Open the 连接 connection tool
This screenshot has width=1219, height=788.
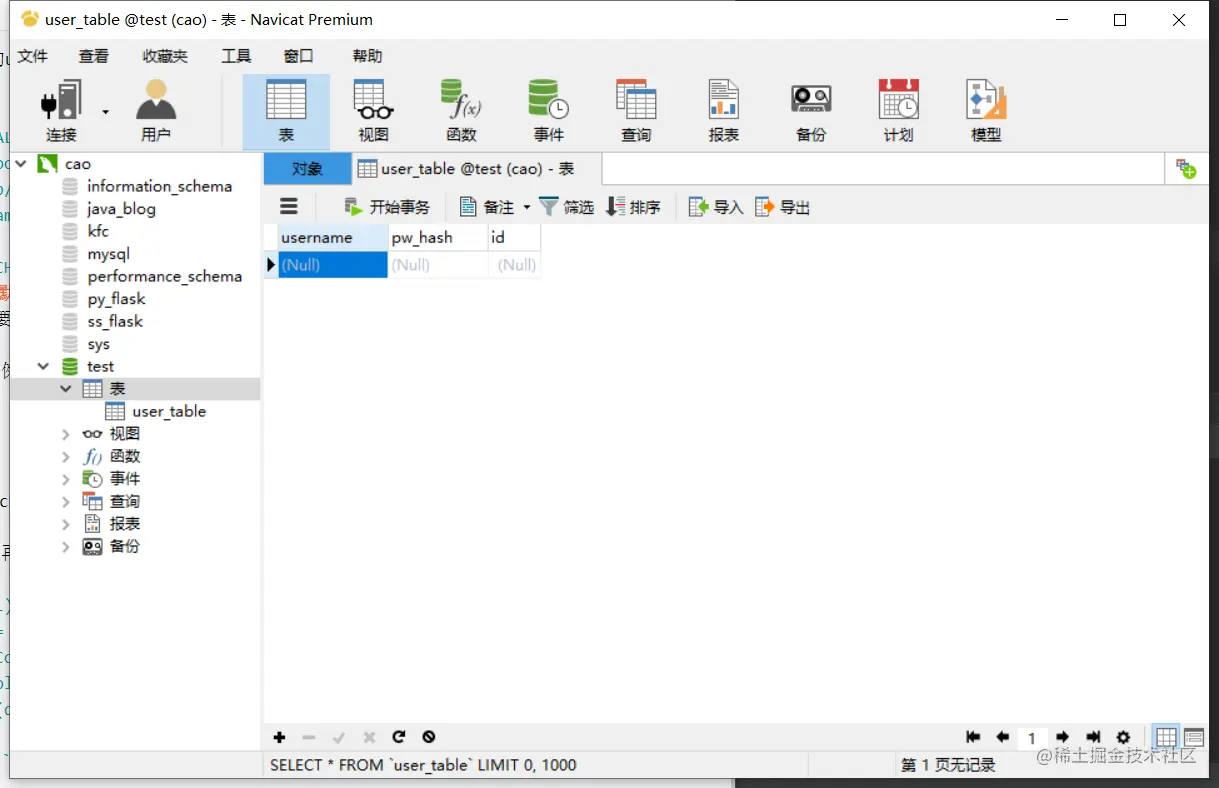click(61, 111)
